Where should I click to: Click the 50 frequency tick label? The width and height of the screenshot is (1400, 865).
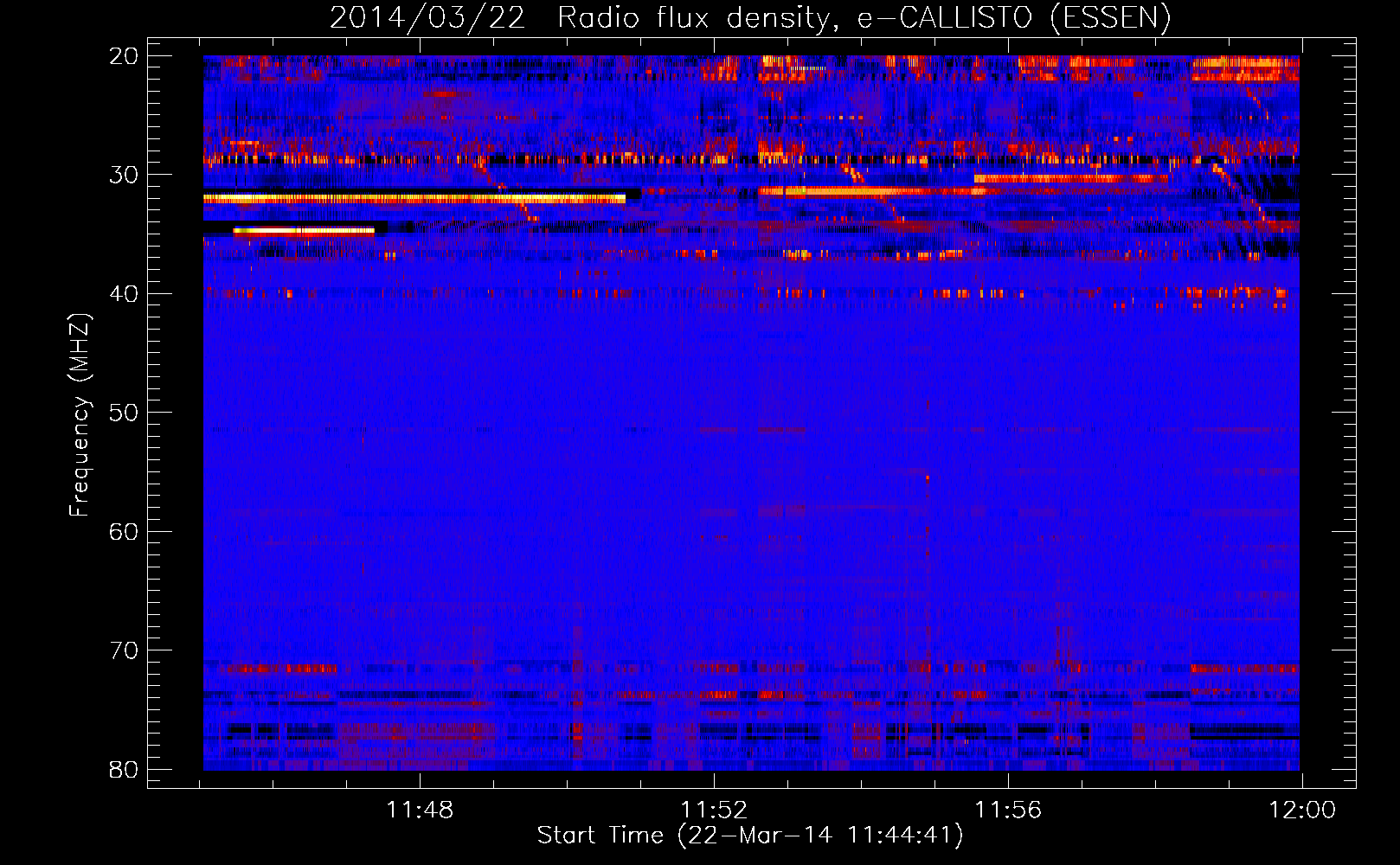click(x=124, y=413)
